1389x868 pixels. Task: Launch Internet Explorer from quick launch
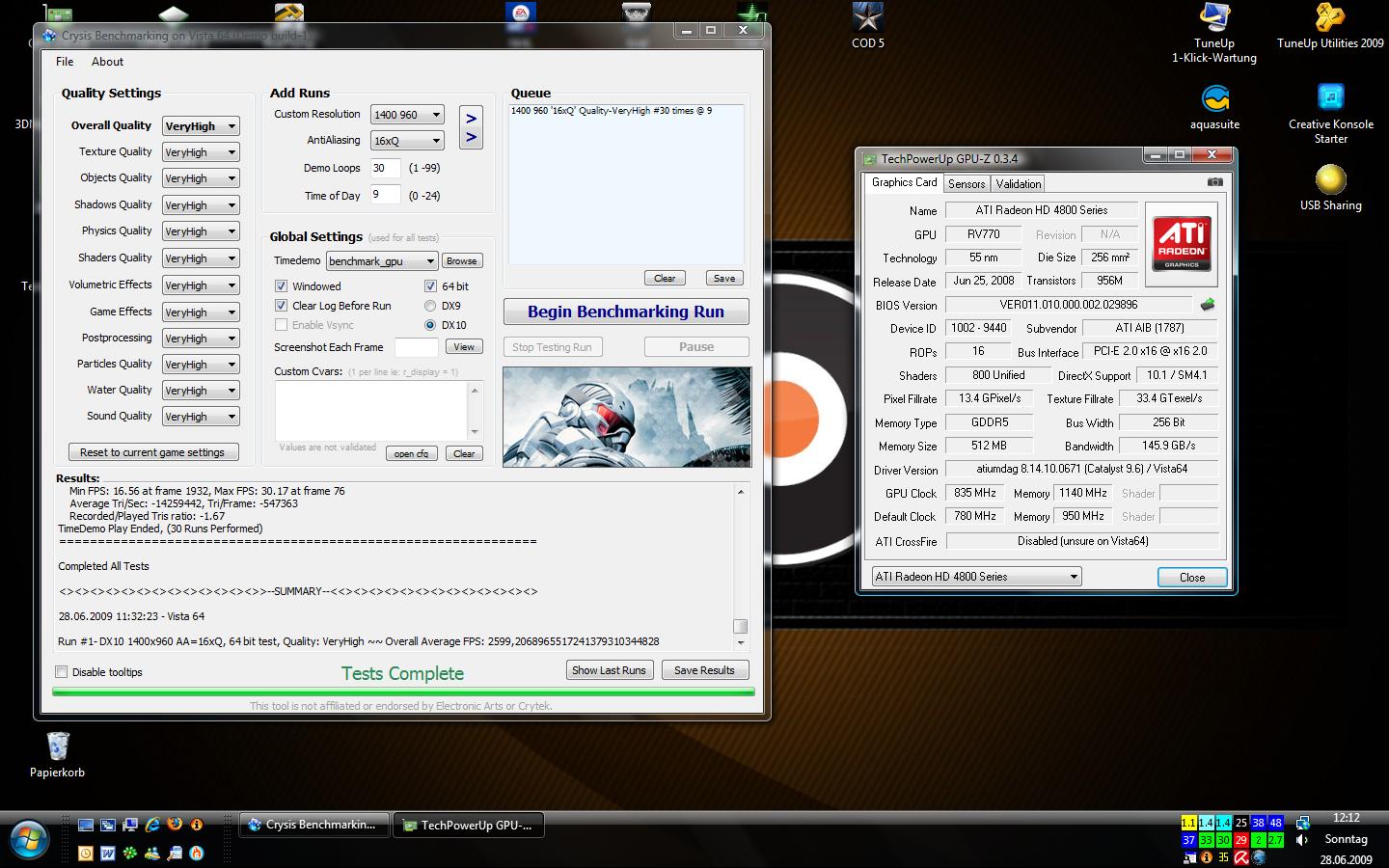point(152,825)
